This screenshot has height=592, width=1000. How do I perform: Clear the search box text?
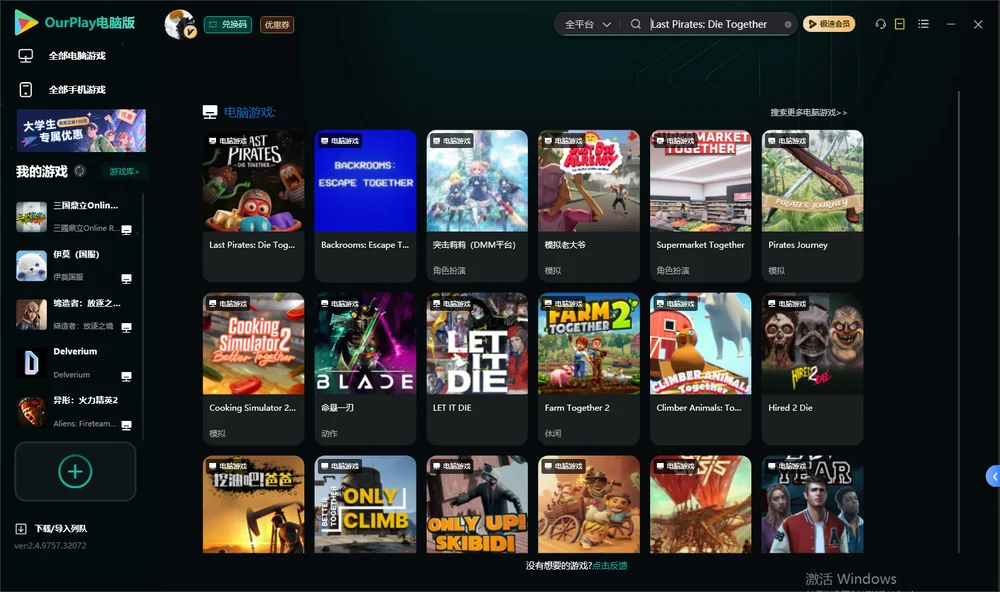tap(788, 25)
